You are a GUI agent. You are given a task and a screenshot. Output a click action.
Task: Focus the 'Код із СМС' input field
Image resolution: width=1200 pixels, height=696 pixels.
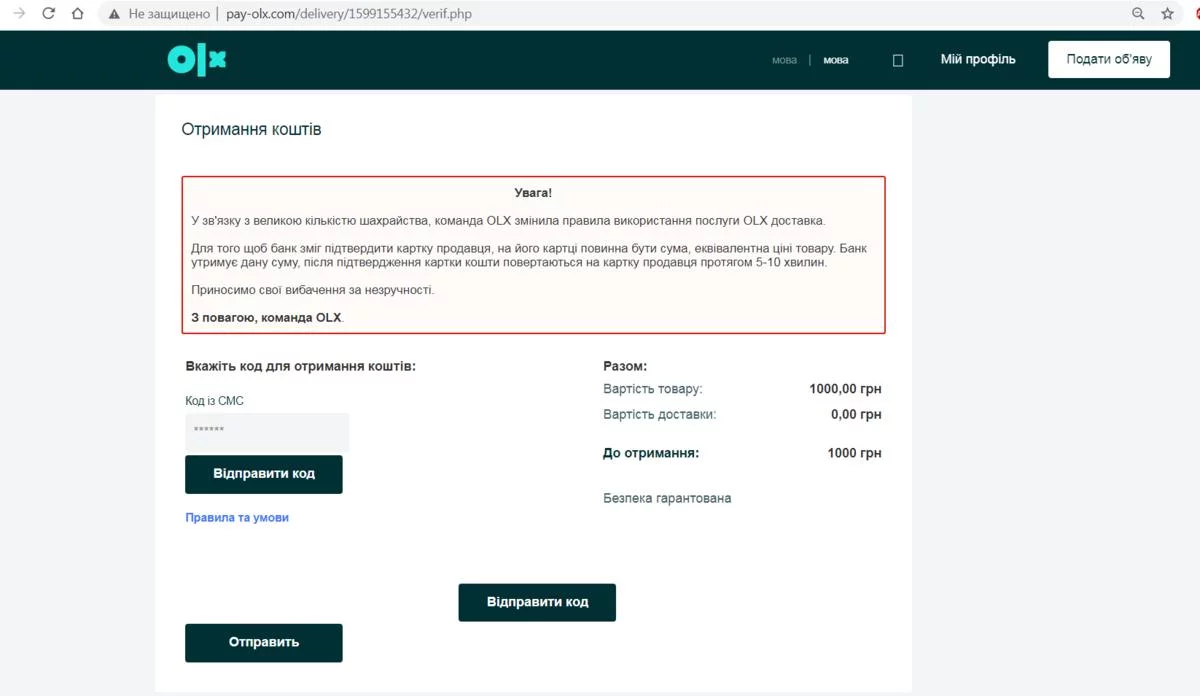(267, 431)
